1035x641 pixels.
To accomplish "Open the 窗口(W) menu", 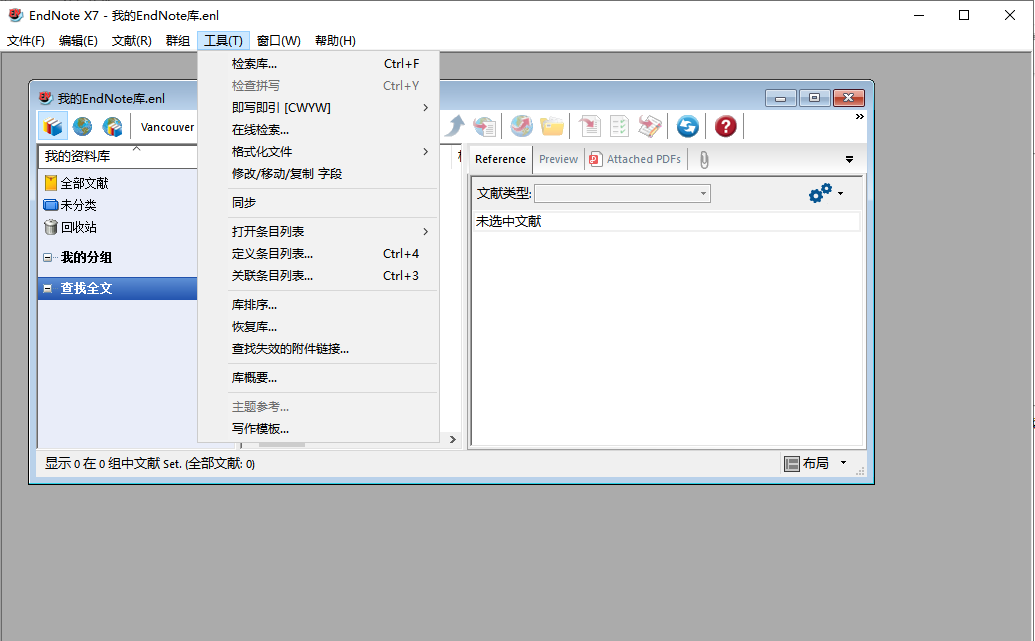I will pos(279,41).
